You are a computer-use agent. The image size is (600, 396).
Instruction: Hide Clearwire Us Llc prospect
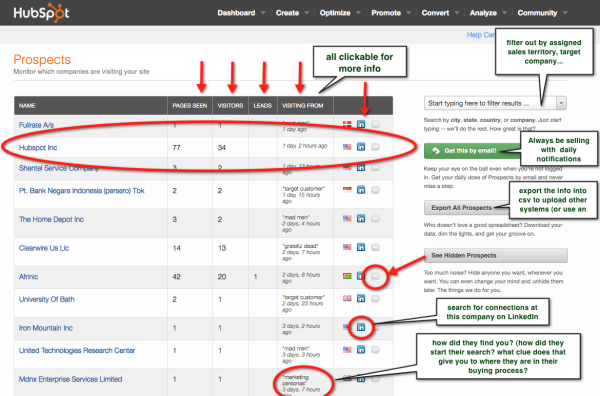375,247
